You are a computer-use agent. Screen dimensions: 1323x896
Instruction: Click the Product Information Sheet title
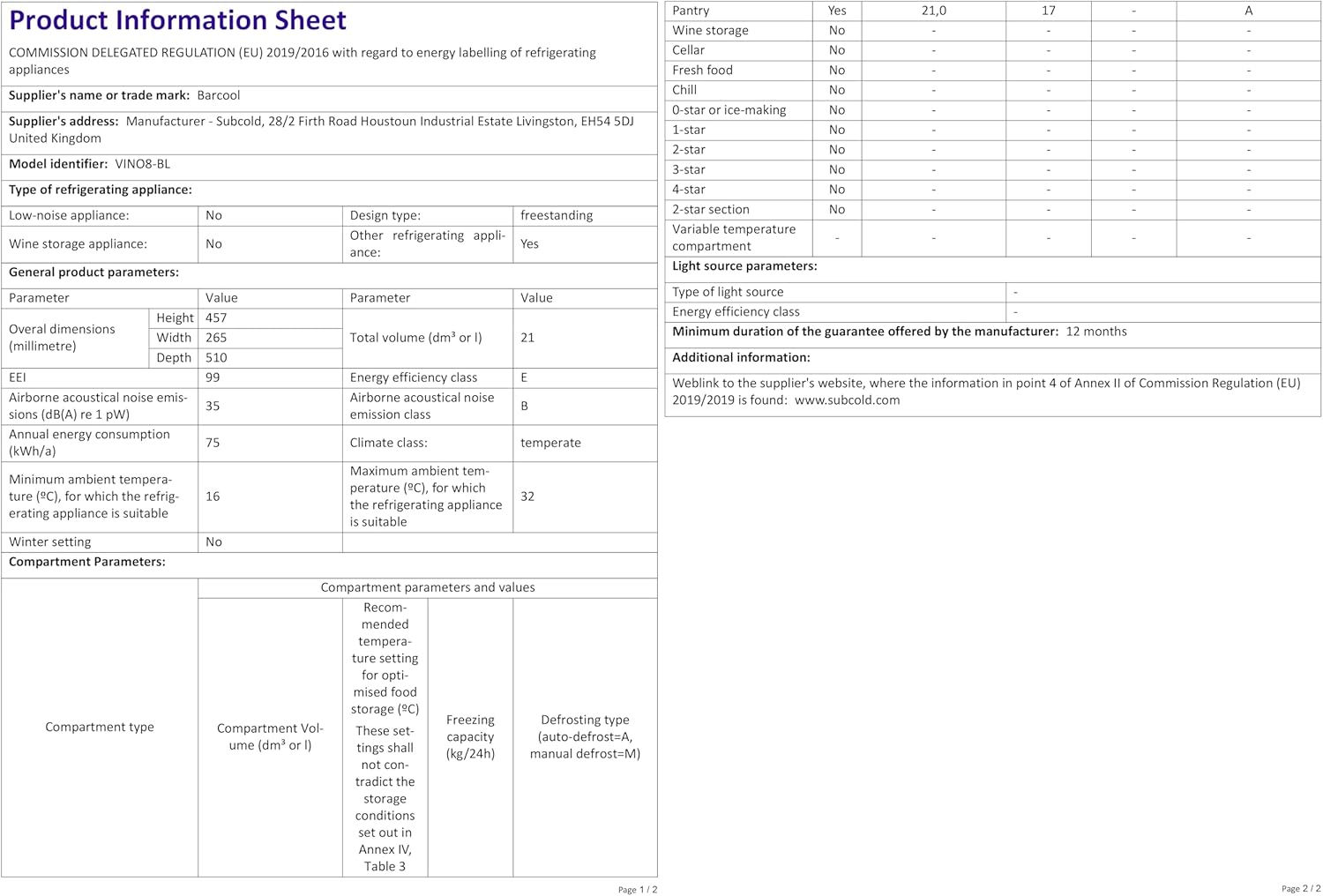(x=177, y=20)
